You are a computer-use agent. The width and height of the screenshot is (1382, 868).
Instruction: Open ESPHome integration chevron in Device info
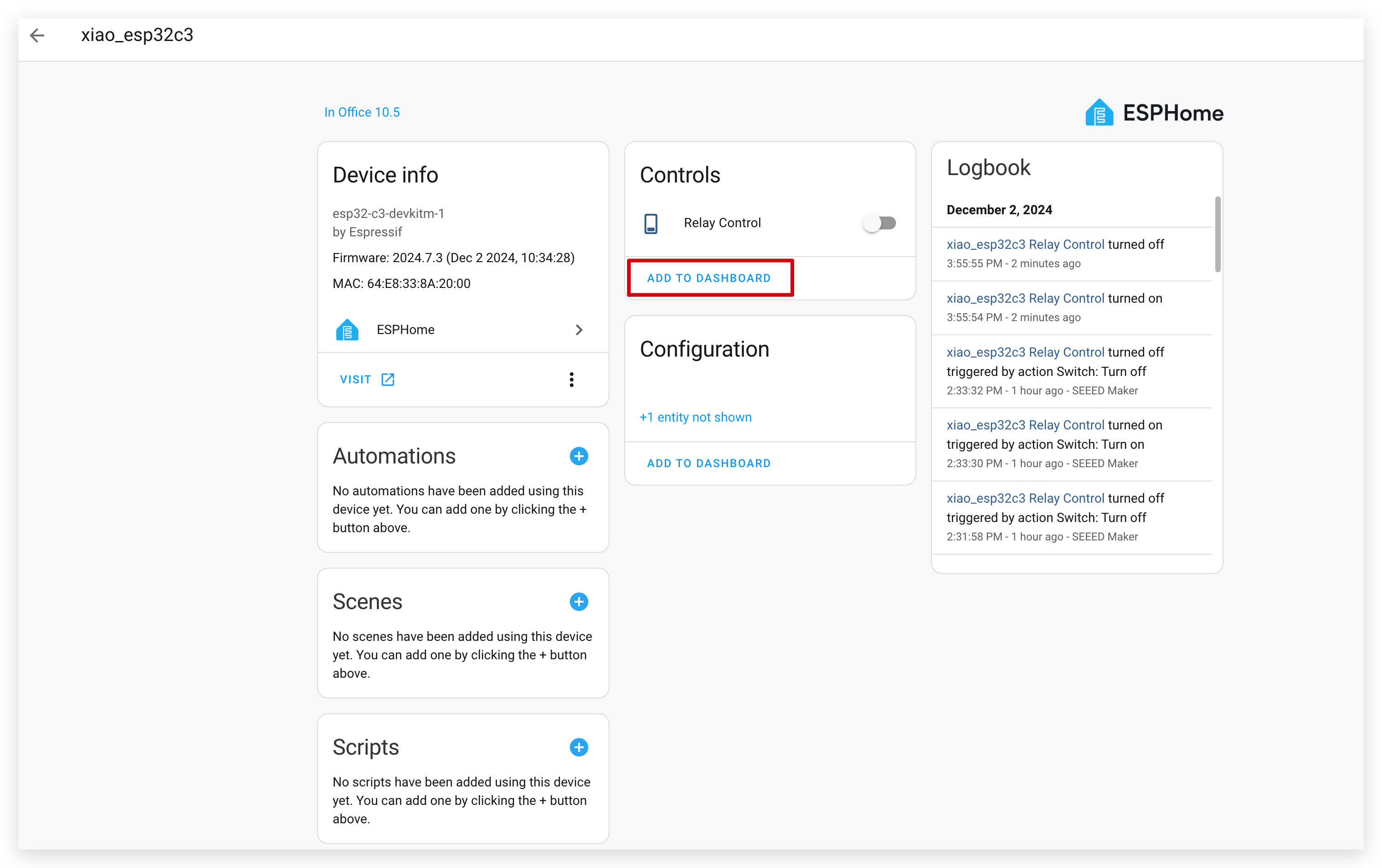pos(579,329)
